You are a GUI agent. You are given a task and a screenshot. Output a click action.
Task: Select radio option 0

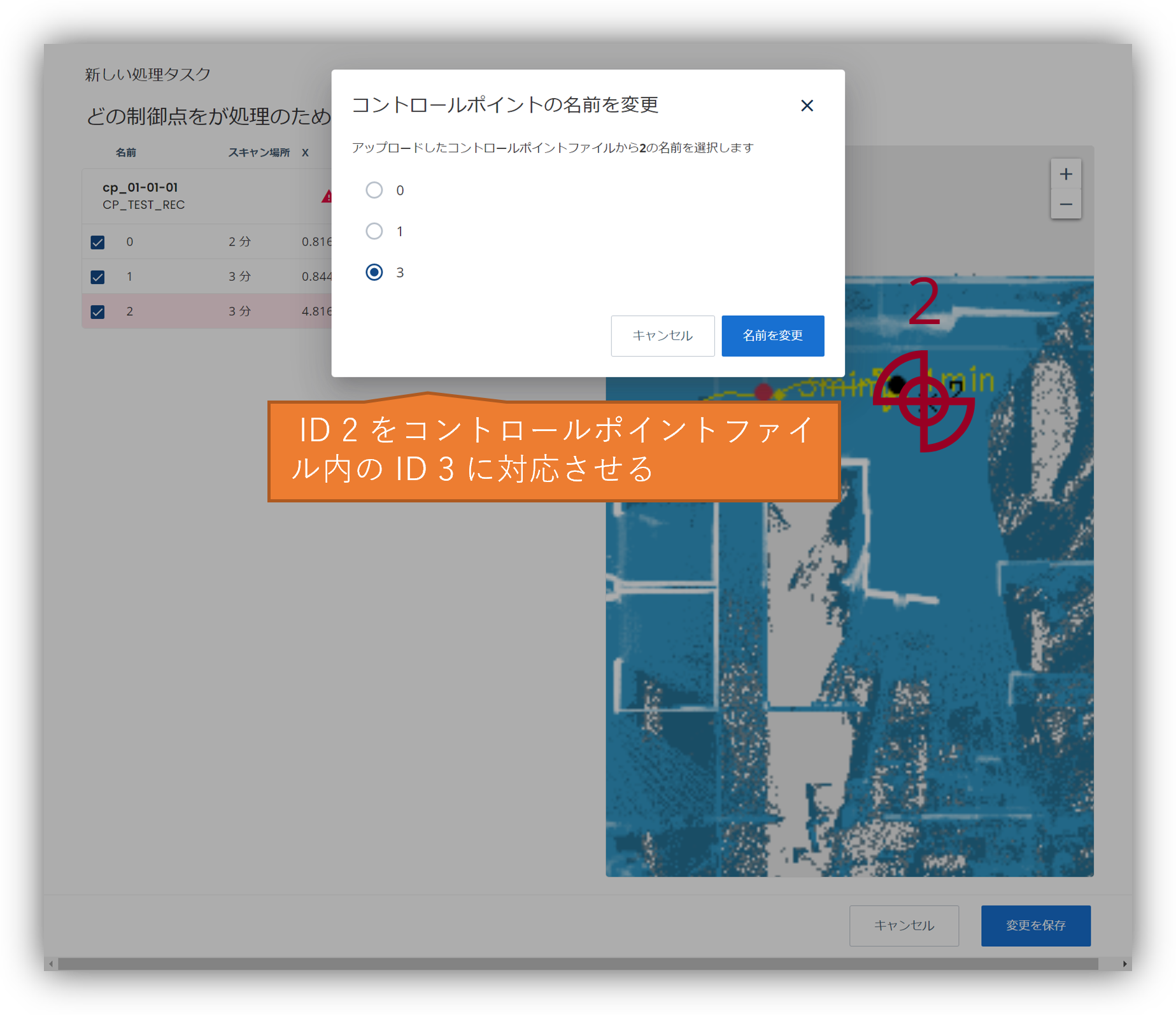pos(374,190)
